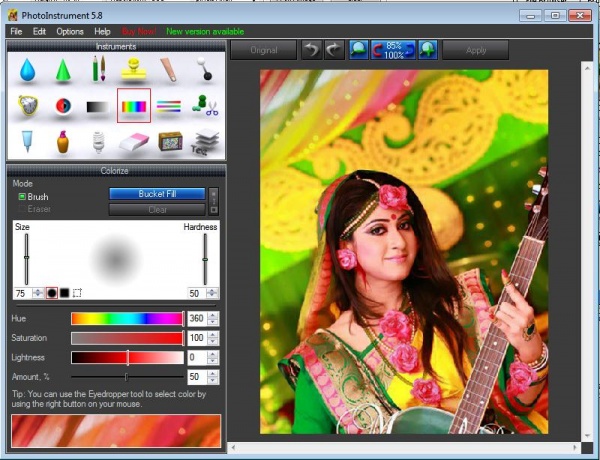
Task: Click the undo arrow button
Action: [x=312, y=50]
